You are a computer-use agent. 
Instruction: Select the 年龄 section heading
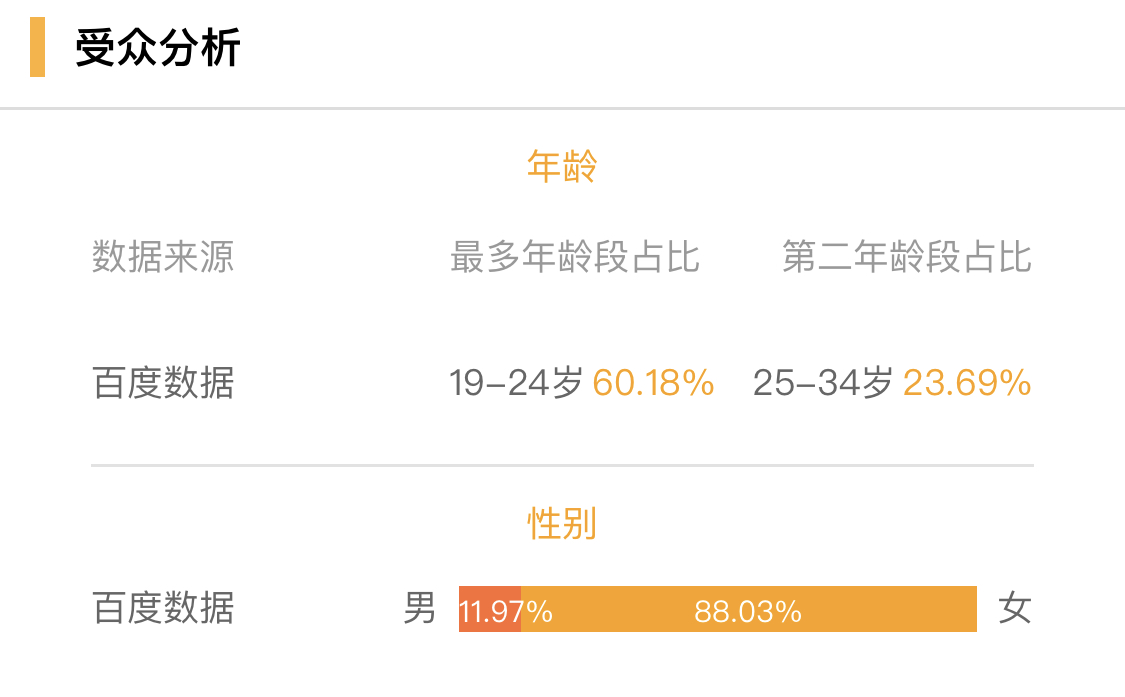562,167
